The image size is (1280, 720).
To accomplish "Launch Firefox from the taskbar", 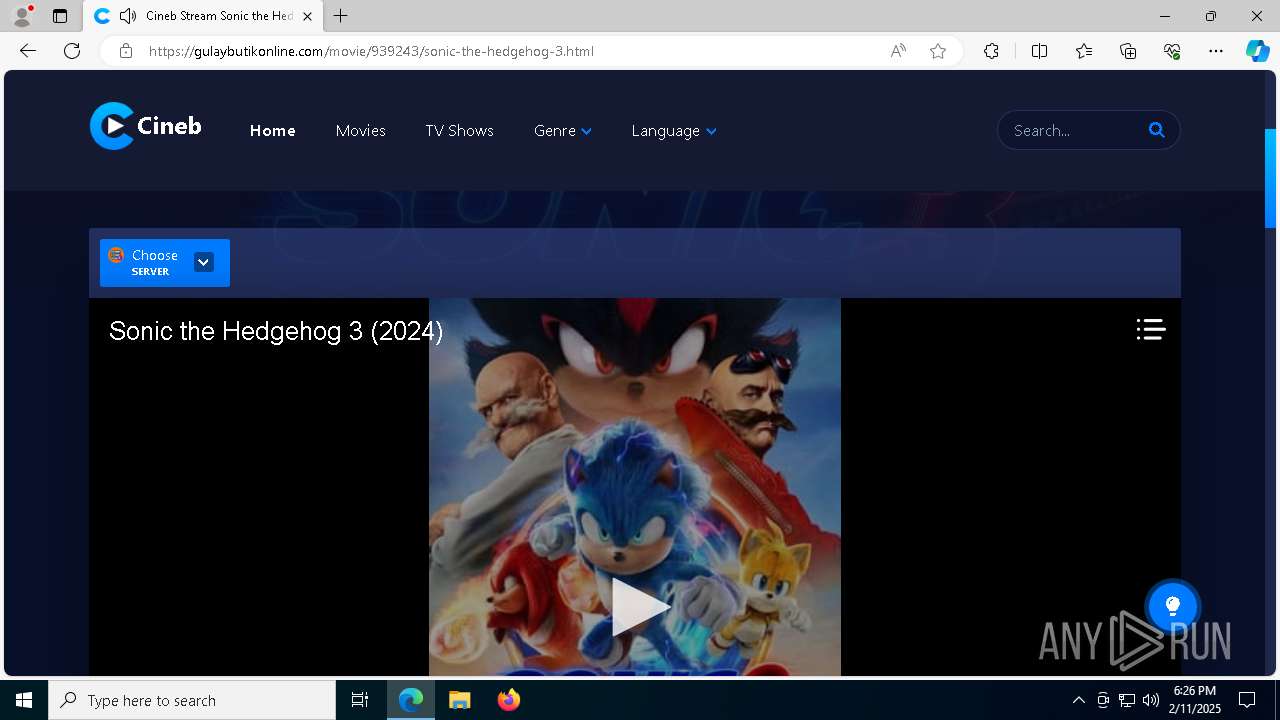I will tap(508, 700).
